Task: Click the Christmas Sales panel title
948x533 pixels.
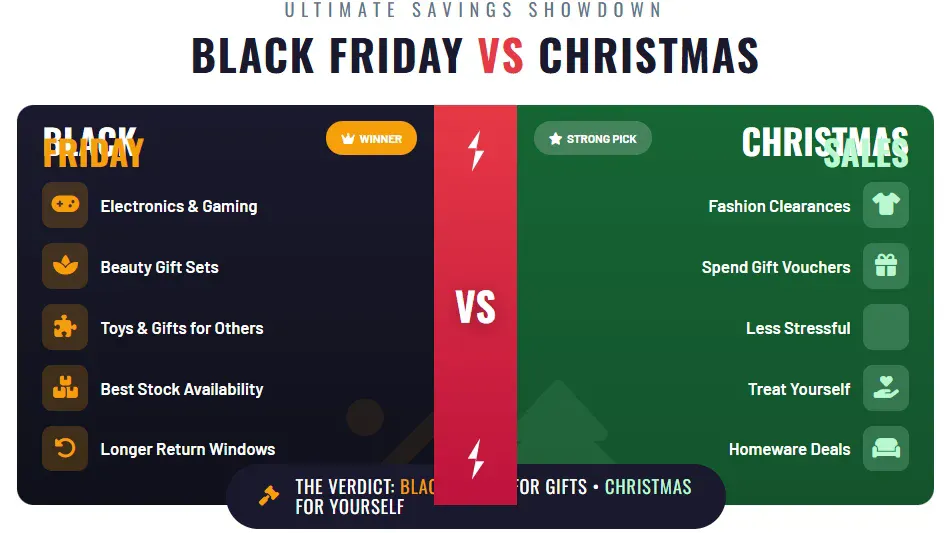Action: click(x=825, y=147)
